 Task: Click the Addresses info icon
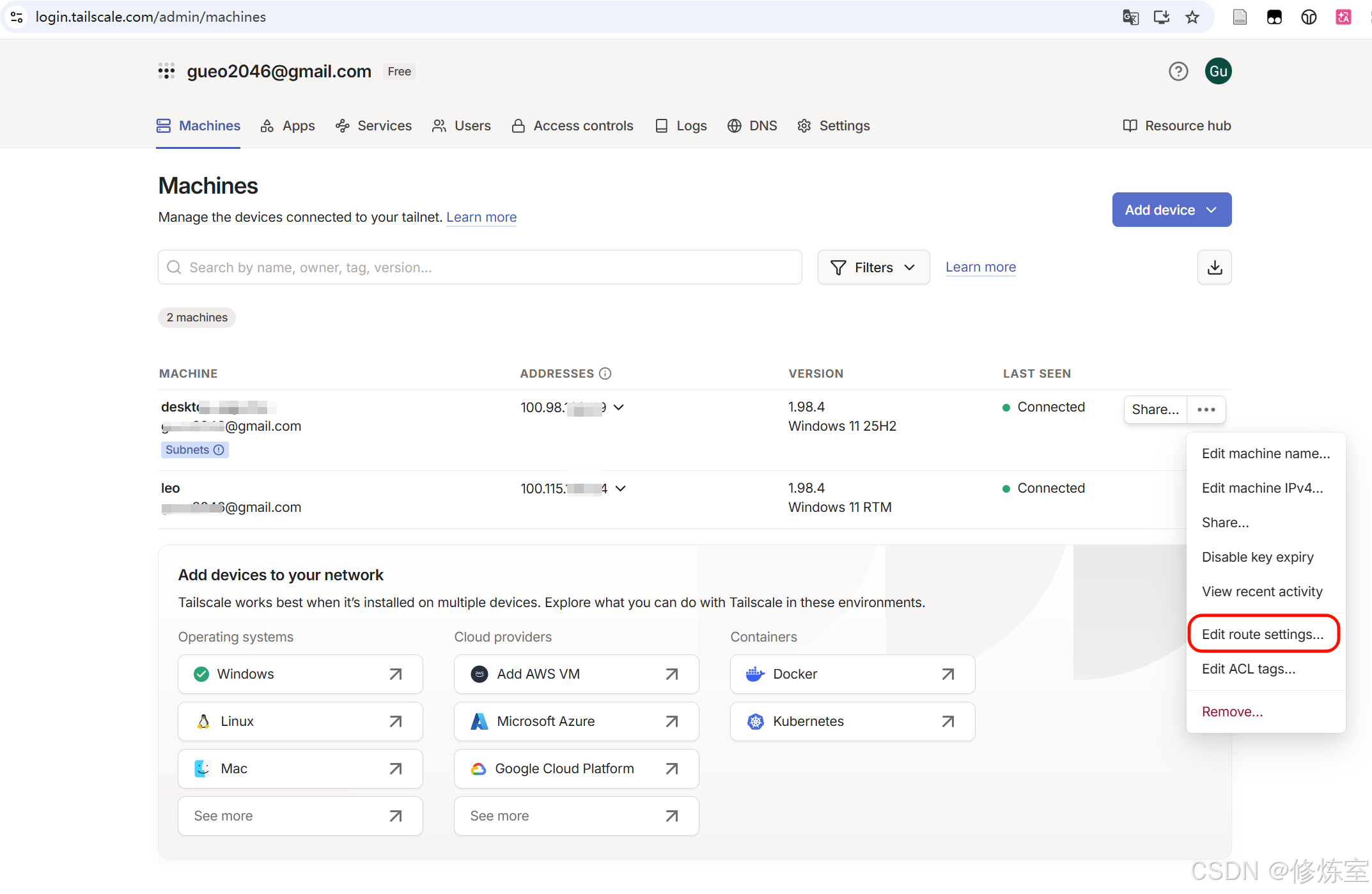pos(605,373)
